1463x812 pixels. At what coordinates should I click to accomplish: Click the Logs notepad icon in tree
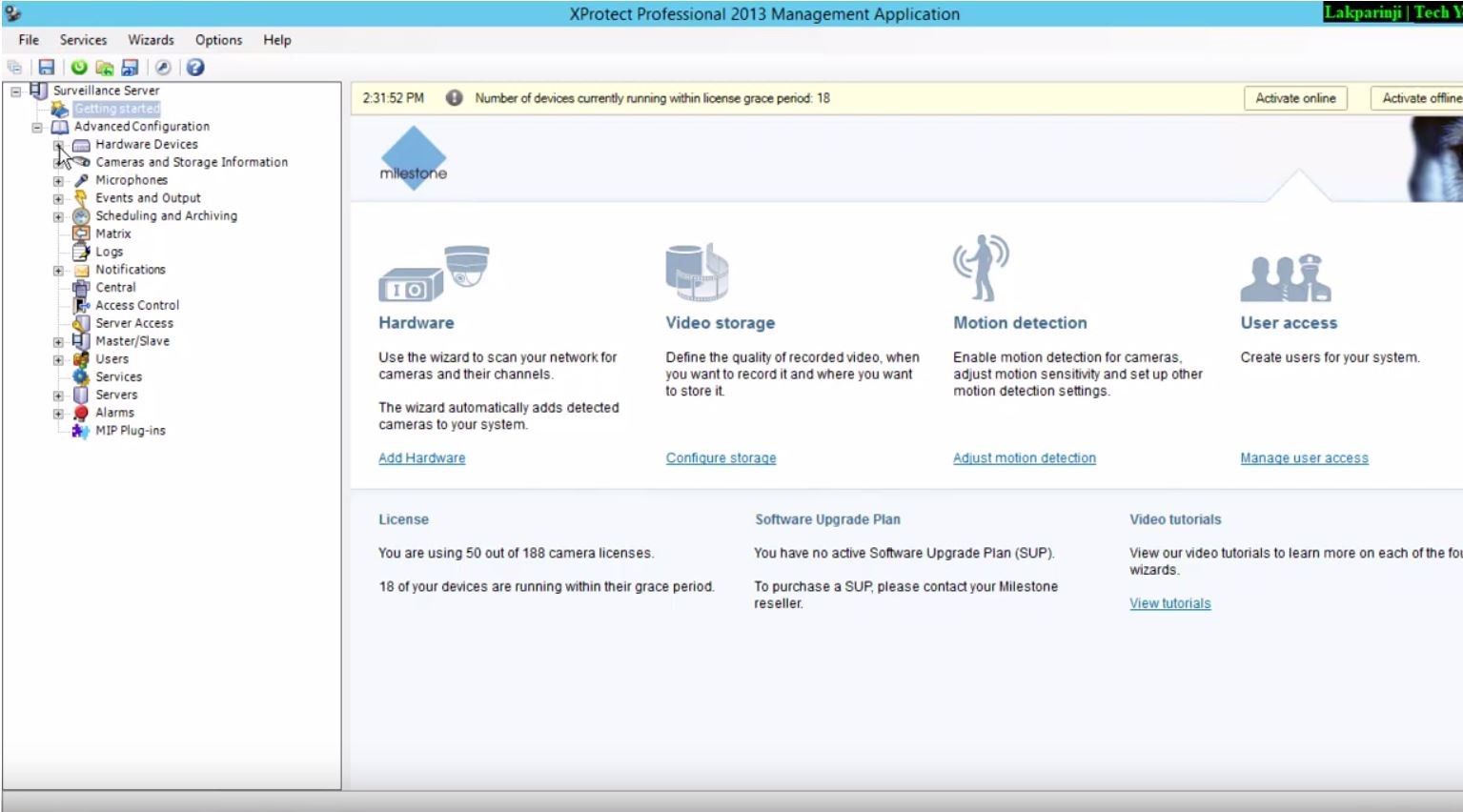click(x=81, y=252)
